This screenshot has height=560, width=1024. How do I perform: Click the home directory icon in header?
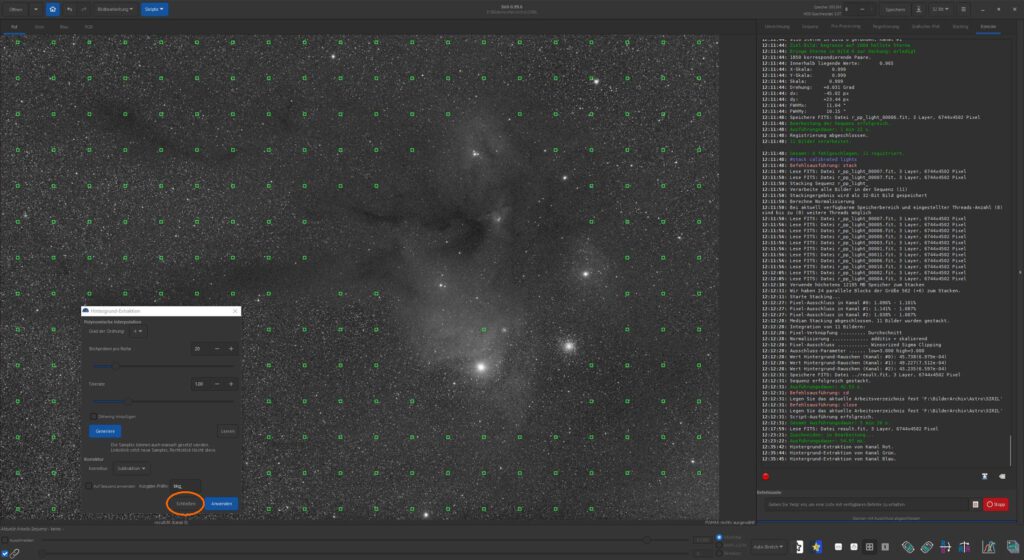[52, 9]
